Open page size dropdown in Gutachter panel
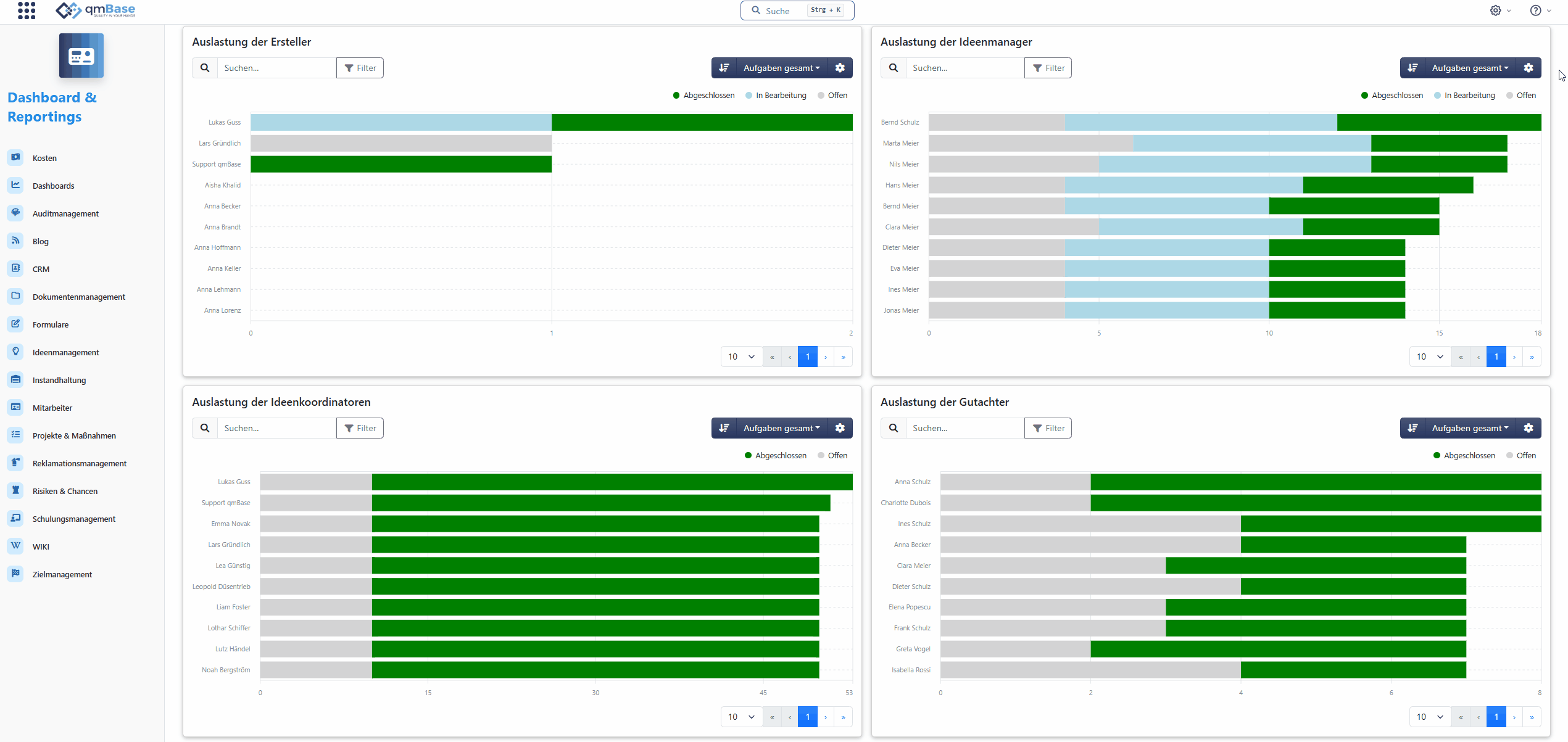1568x742 pixels. pyautogui.click(x=1430, y=717)
